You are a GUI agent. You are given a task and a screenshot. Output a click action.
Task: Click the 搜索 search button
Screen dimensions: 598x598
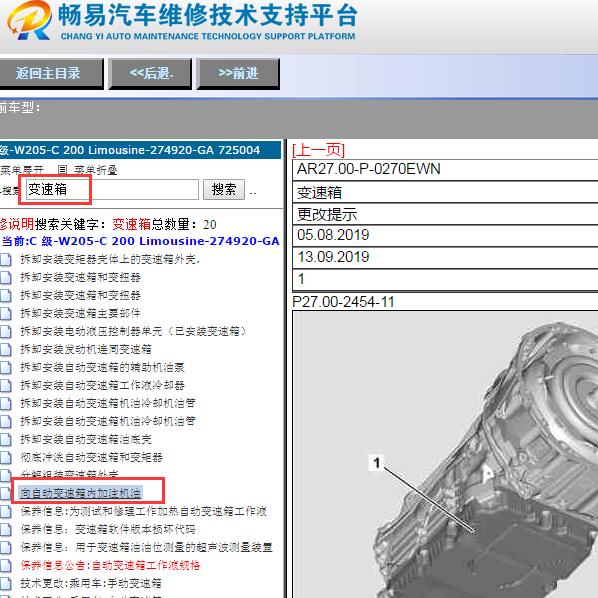[224, 190]
